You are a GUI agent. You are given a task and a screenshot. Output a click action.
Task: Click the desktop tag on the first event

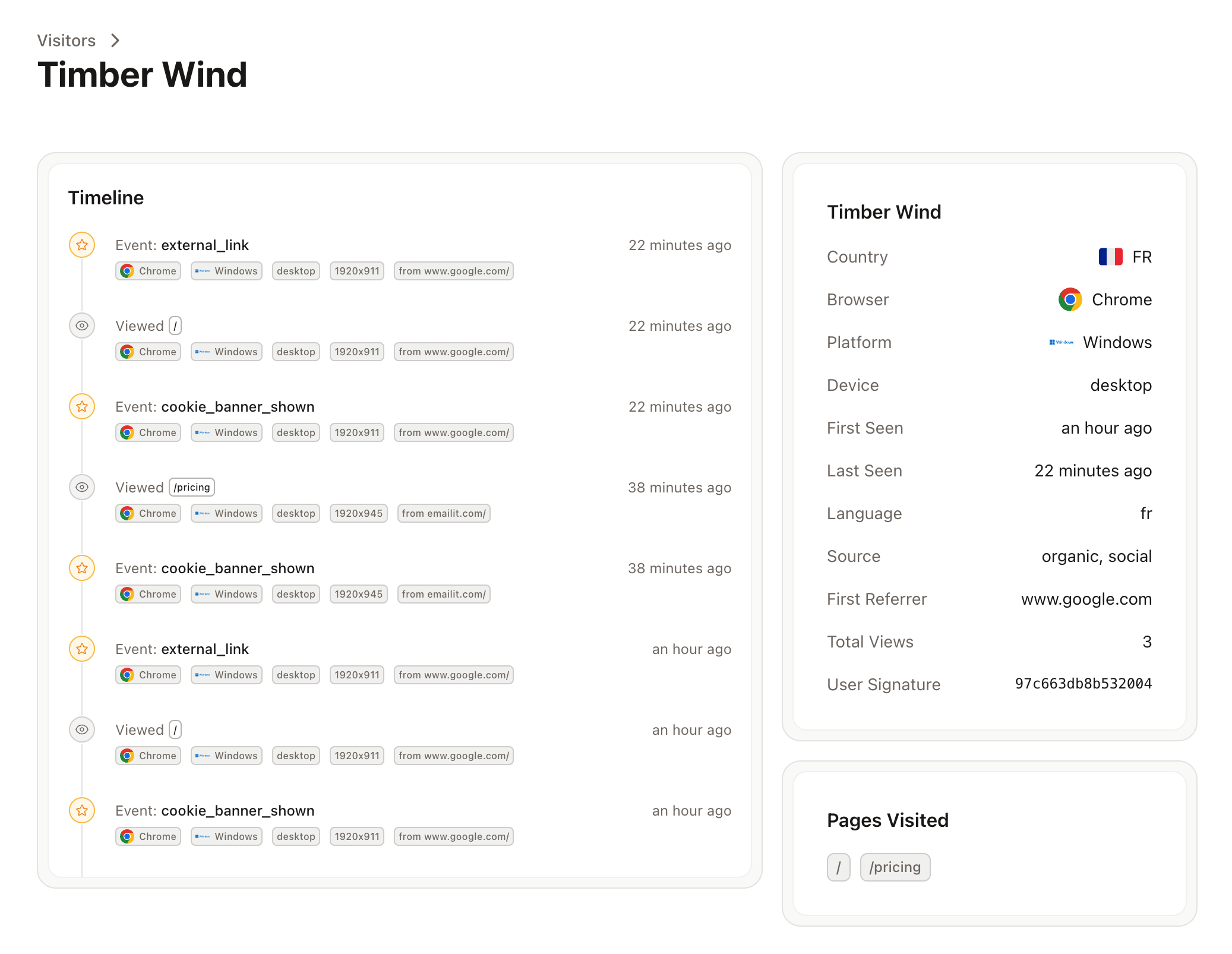pyautogui.click(x=295, y=271)
